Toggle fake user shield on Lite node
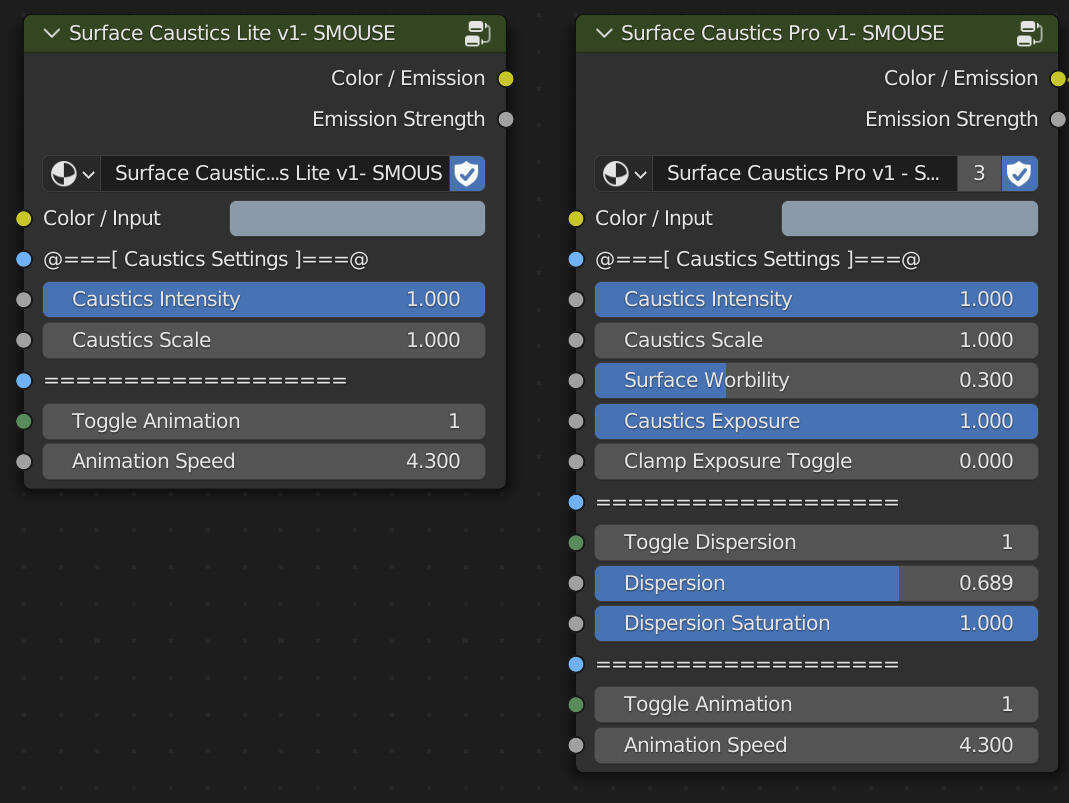Image resolution: width=1069 pixels, height=803 pixels. pyautogui.click(x=467, y=173)
